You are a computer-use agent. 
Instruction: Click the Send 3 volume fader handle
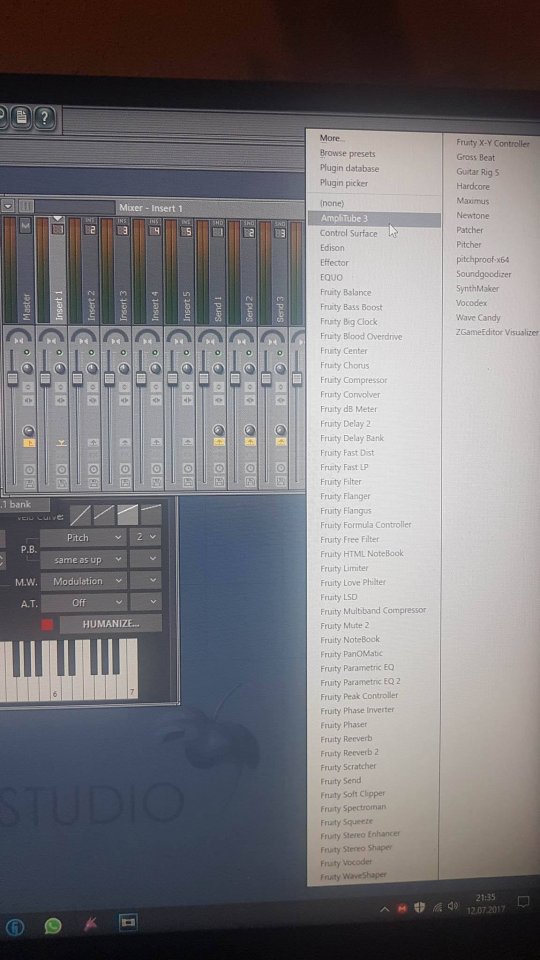pyautogui.click(x=266, y=378)
